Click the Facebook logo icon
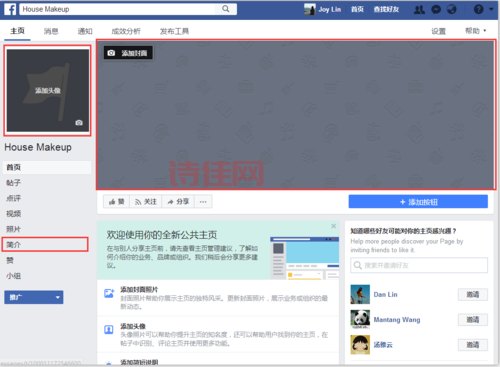Screen dimensions: 500x367 (x=10, y=9)
